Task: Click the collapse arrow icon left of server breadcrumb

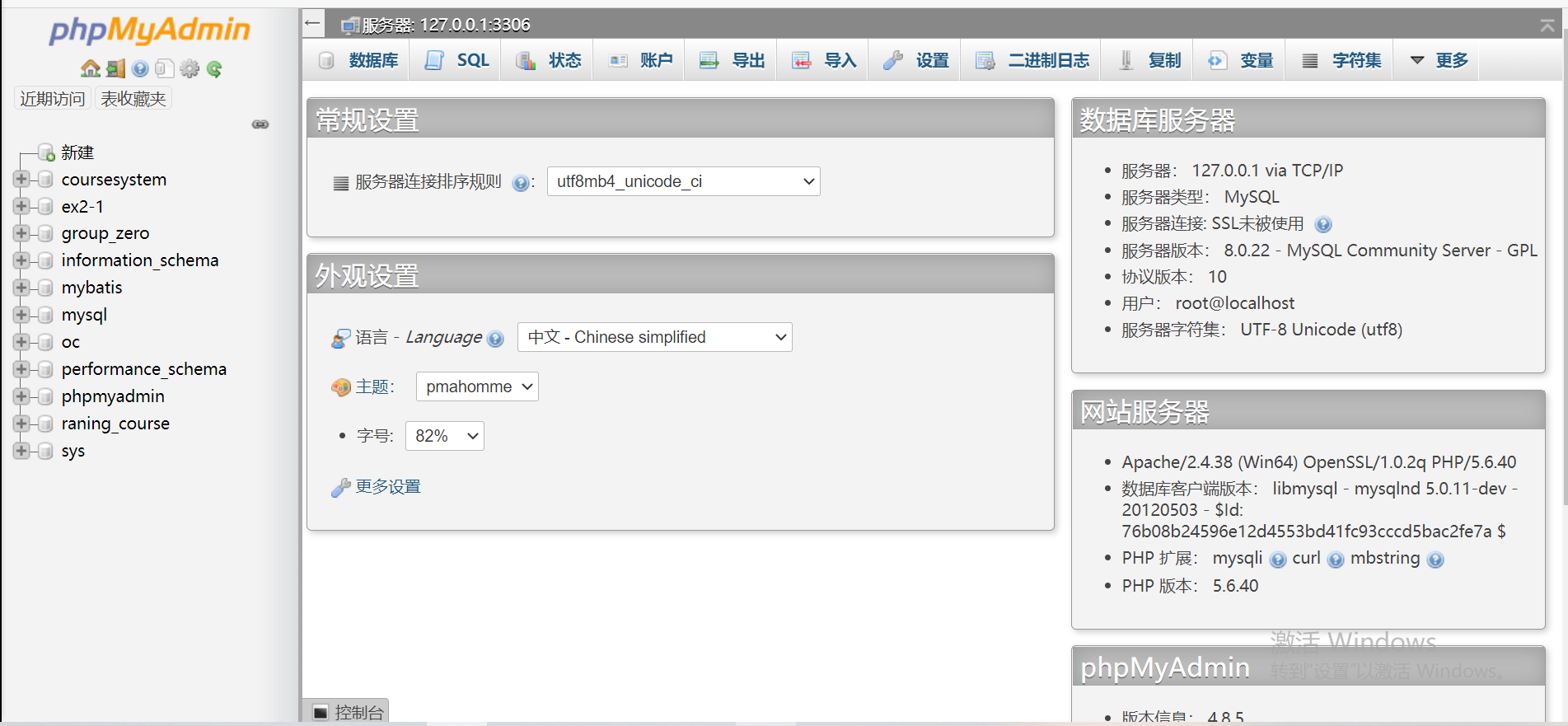Action: 312,23
